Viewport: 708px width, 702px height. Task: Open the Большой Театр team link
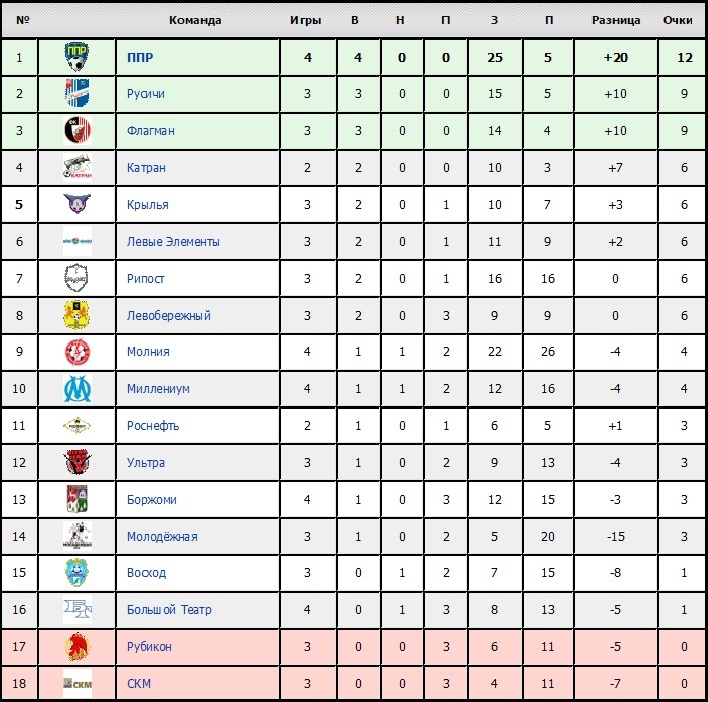coord(169,610)
